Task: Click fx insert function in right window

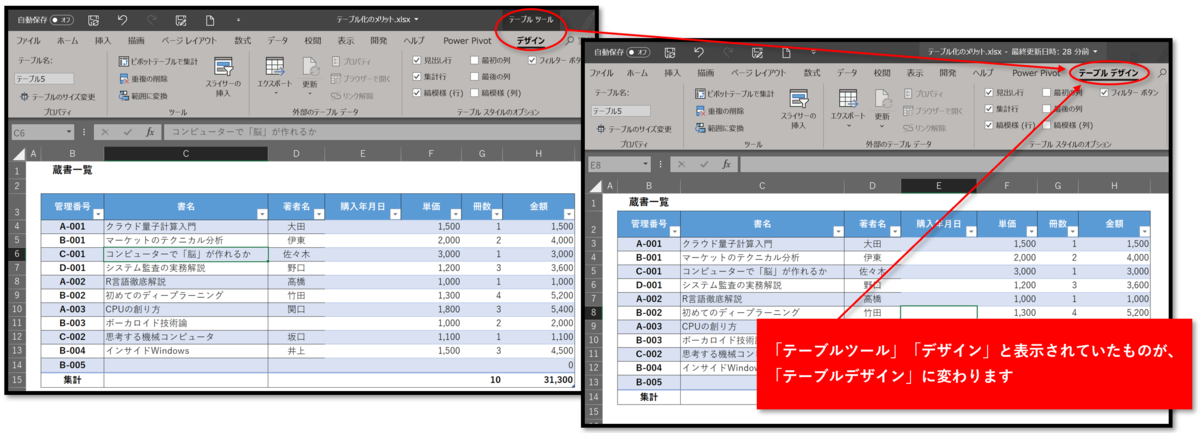Action: [727, 163]
